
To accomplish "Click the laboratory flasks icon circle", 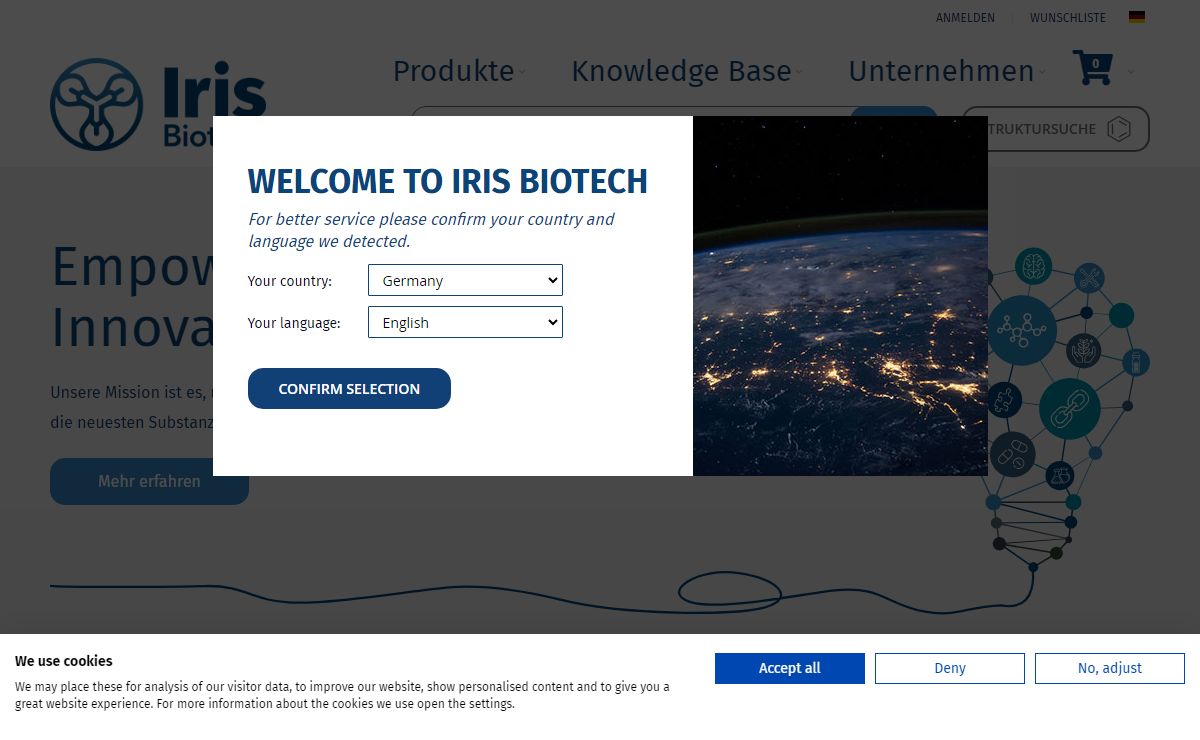I will (x=1060, y=474).
